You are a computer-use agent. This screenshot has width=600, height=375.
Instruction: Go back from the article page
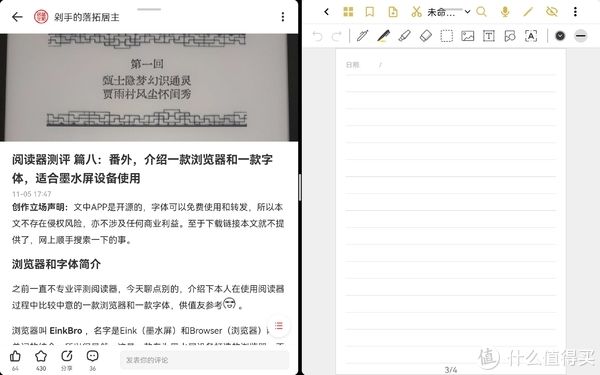click(17, 17)
